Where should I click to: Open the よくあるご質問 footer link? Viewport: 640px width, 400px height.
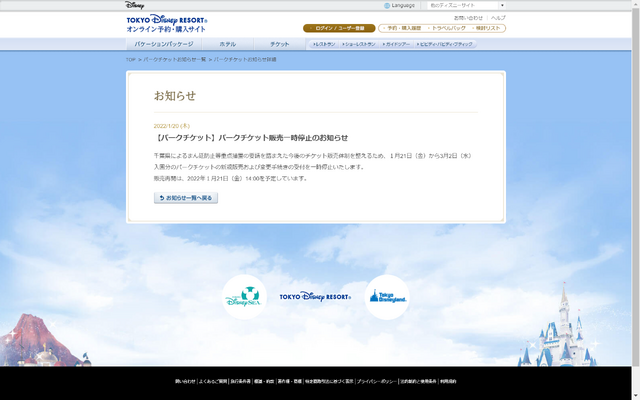[213, 382]
